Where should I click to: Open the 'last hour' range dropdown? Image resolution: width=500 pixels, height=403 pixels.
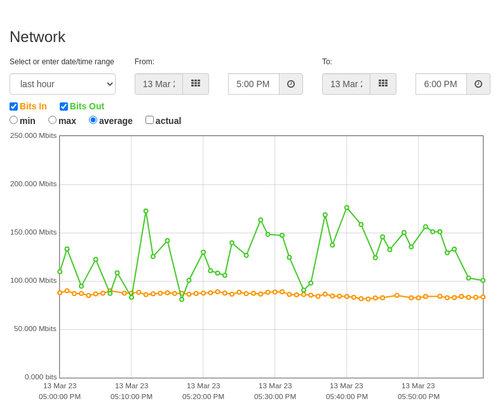click(63, 84)
